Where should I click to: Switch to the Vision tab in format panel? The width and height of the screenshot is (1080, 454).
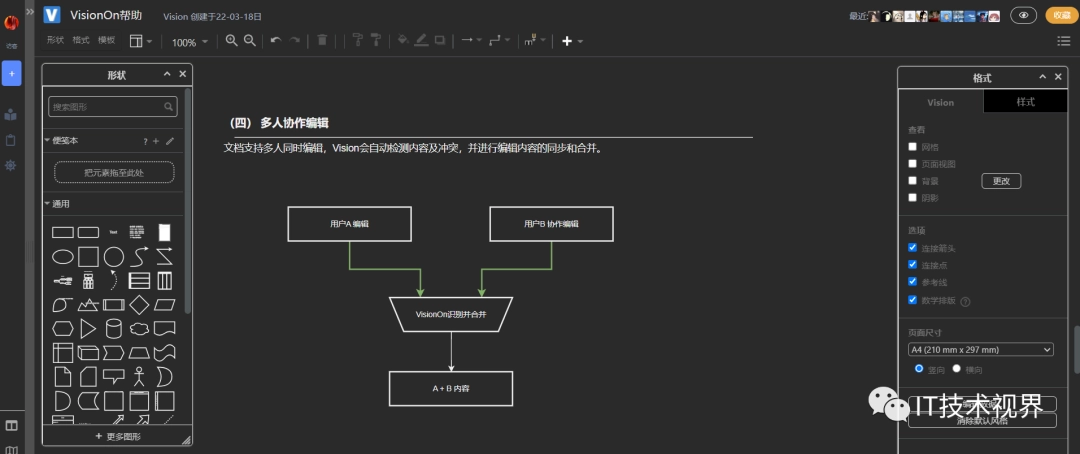click(941, 102)
